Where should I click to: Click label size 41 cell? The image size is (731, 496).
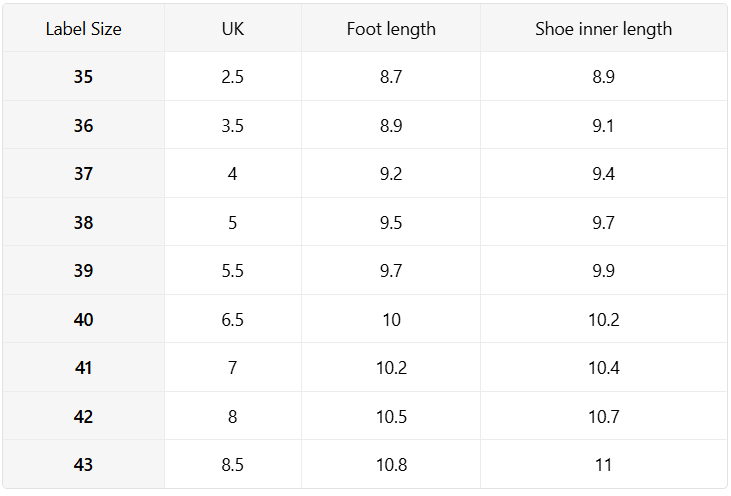coord(83,367)
